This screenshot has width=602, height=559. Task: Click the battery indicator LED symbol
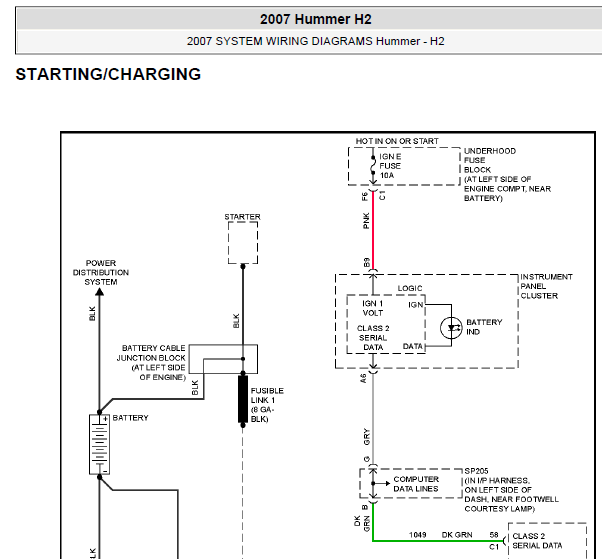[451, 328]
